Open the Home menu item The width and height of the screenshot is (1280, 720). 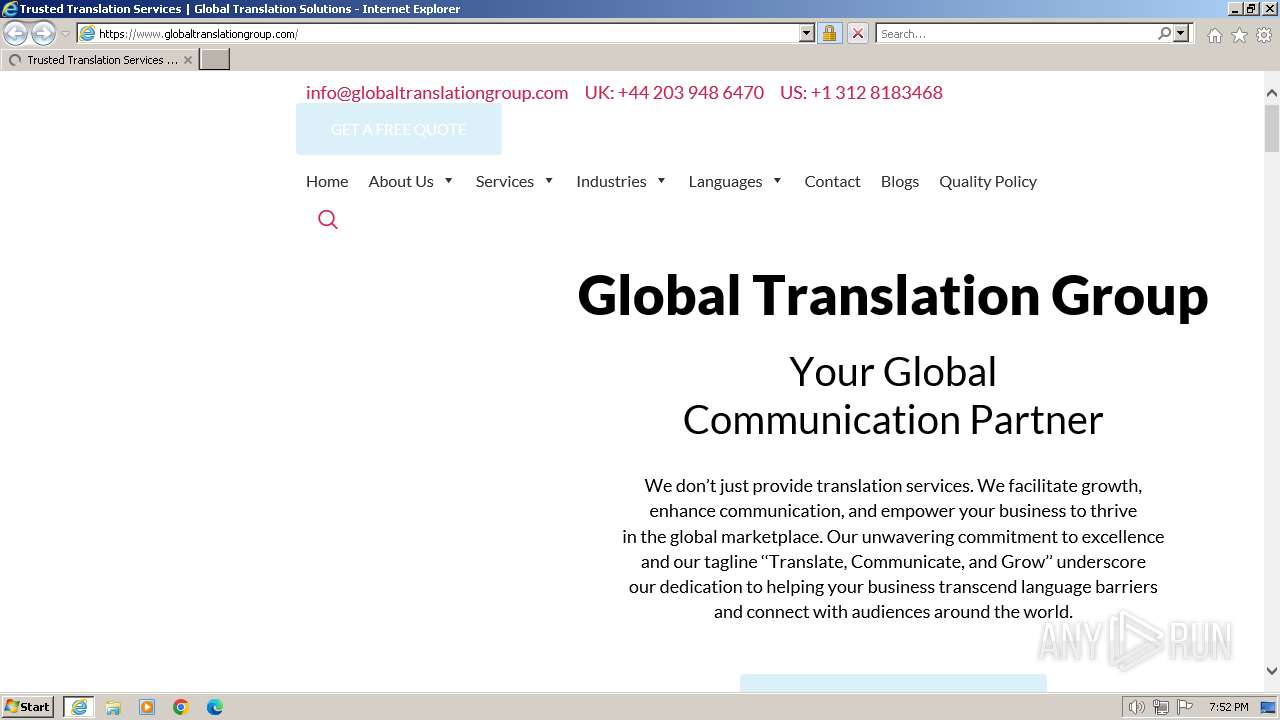click(x=327, y=181)
